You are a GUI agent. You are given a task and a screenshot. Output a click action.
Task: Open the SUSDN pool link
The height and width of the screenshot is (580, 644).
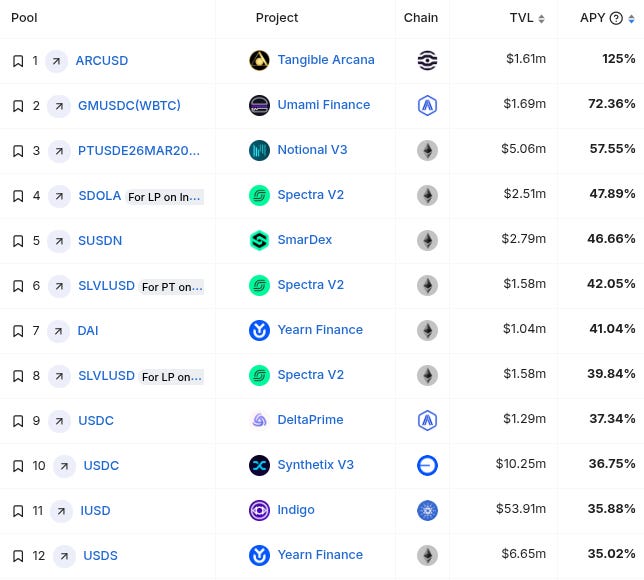point(100,241)
